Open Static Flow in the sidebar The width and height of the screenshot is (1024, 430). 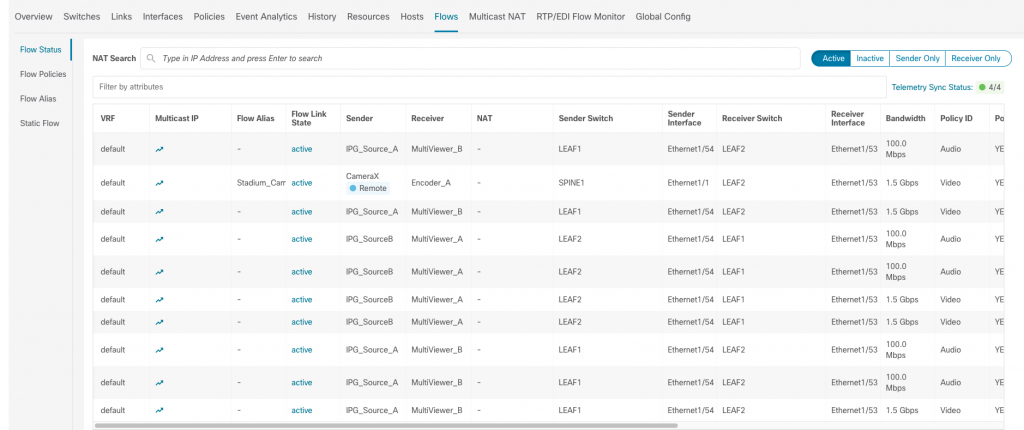pyautogui.click(x=40, y=123)
